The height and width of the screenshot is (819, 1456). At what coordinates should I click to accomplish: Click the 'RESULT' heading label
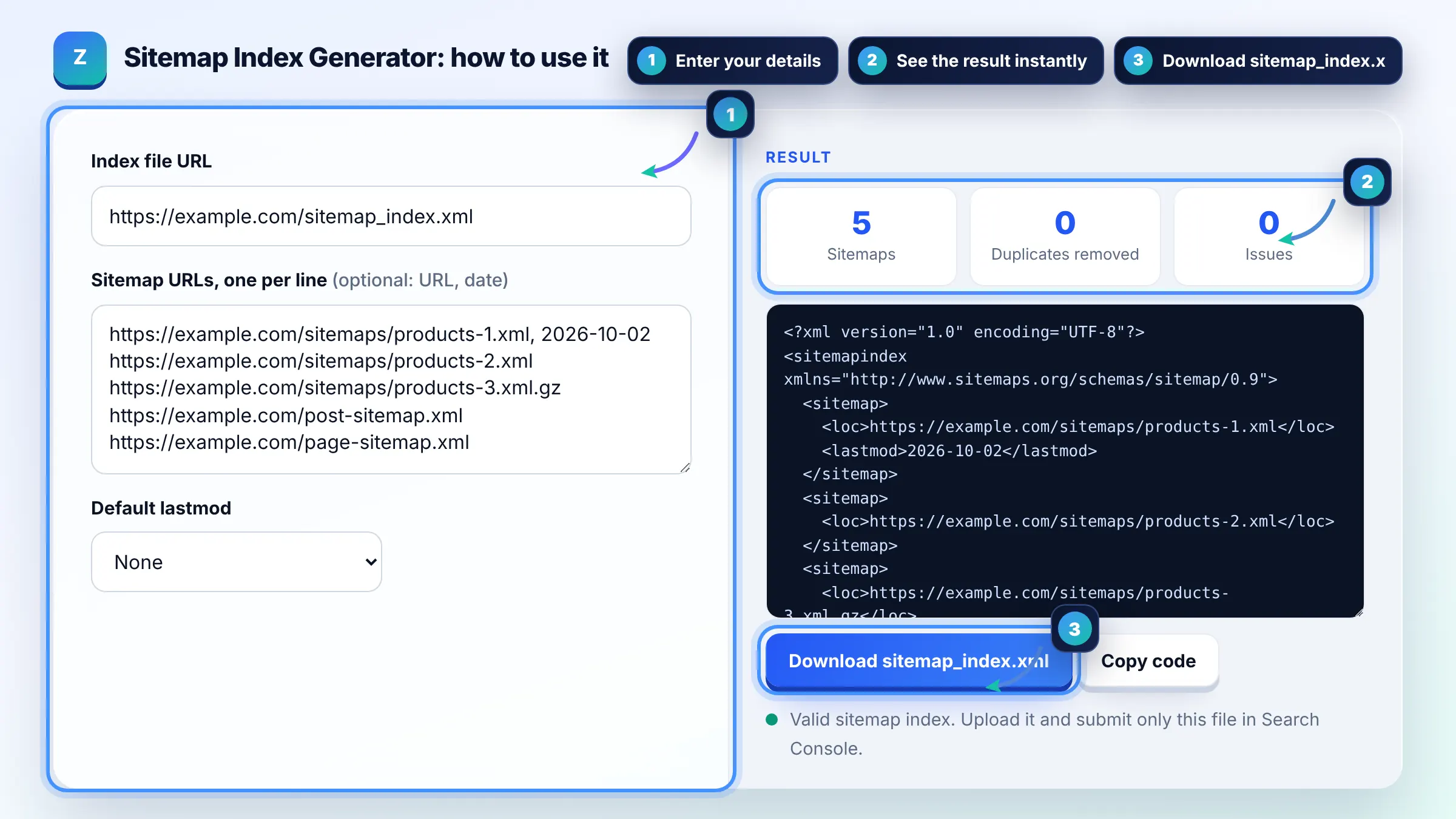click(x=798, y=157)
